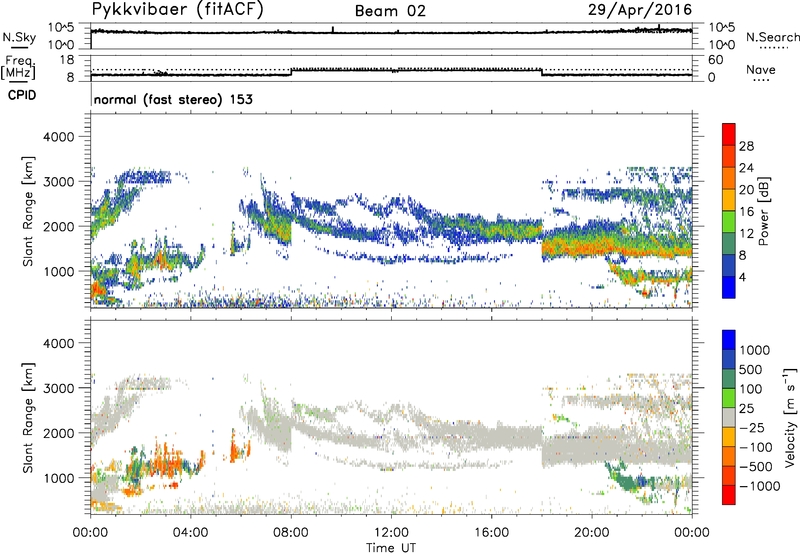The image size is (800, 554).
Task: Click the 'Pykkvibaer (fitACF)' title text
Action: [178, 10]
